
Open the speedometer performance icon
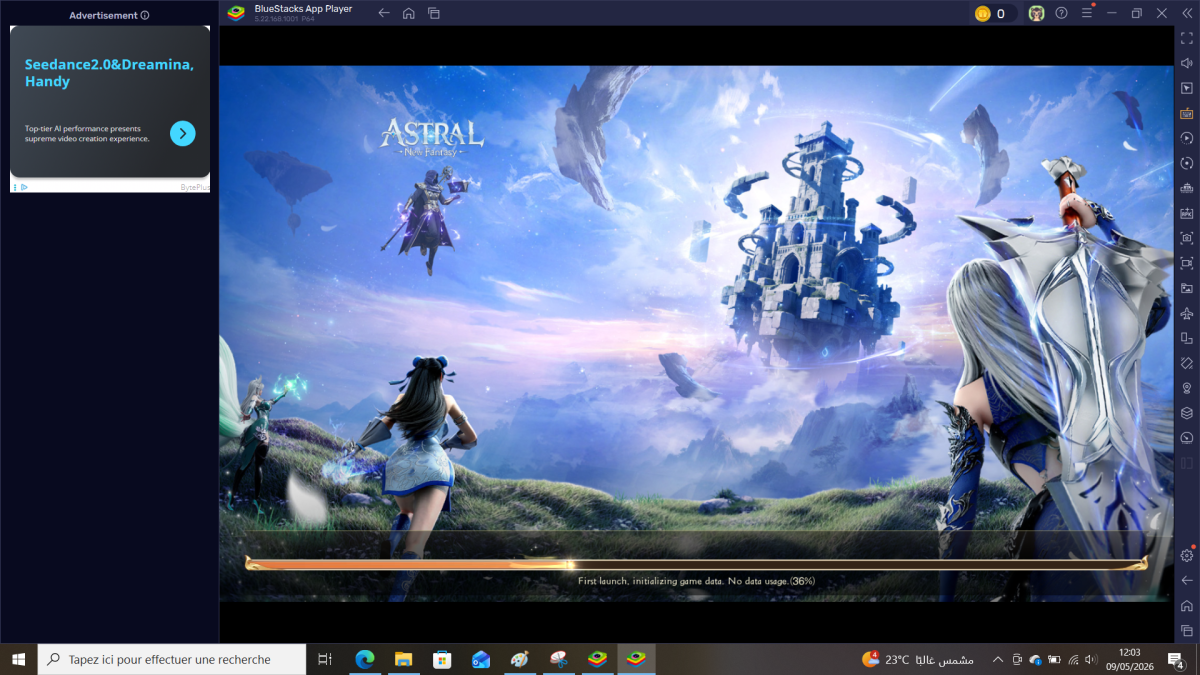click(1186, 438)
